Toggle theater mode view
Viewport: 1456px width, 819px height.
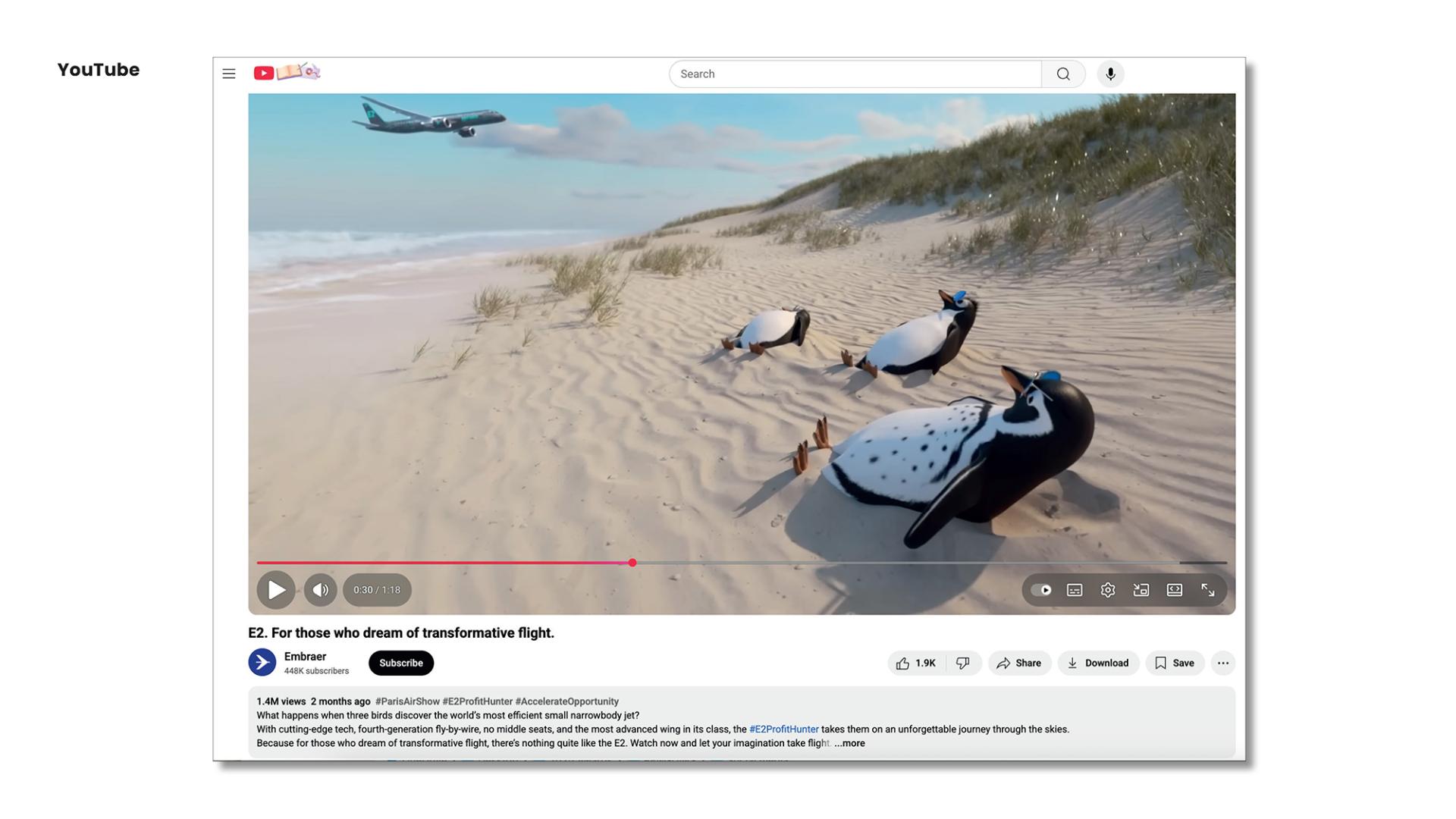pyautogui.click(x=1175, y=590)
